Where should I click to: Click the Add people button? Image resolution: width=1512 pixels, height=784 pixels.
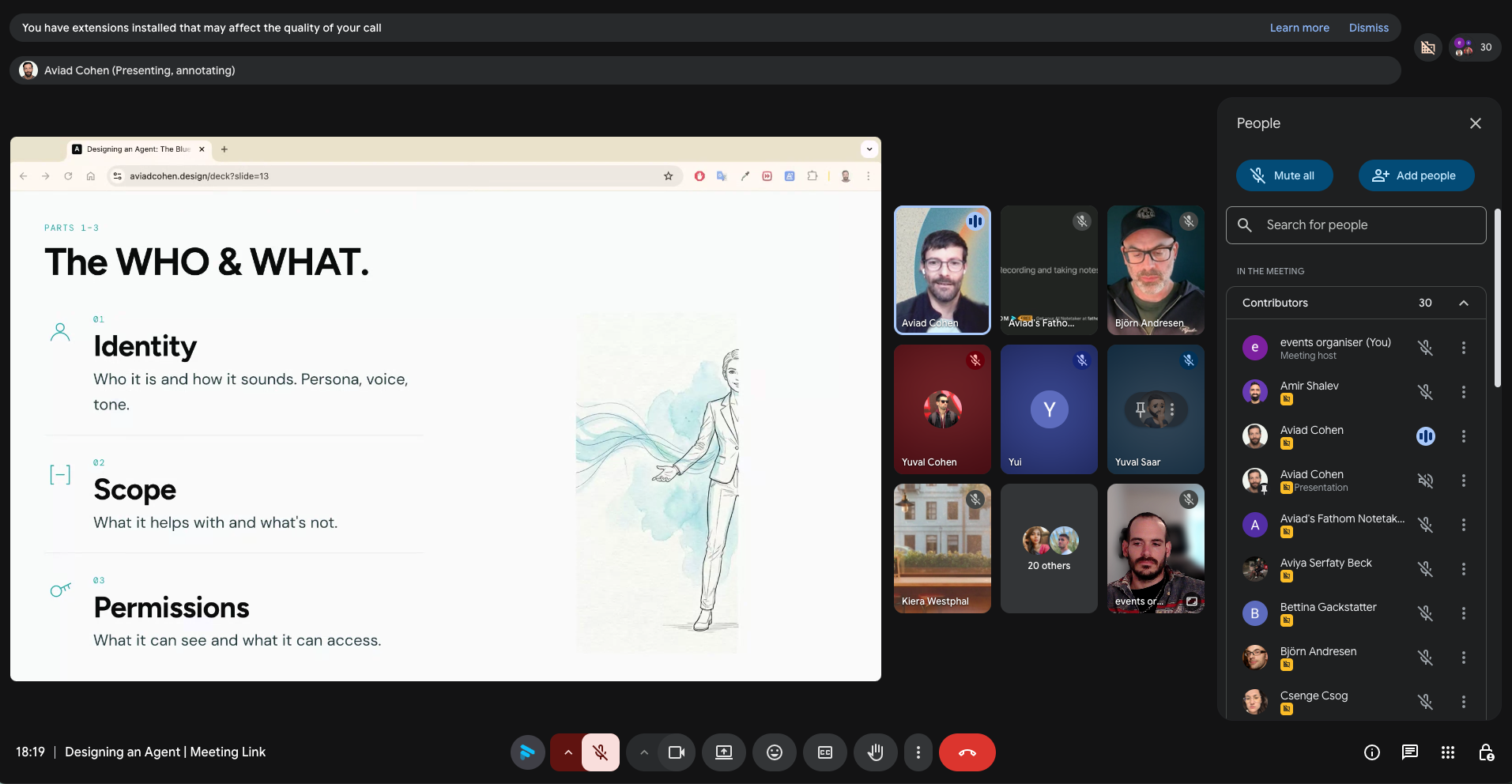click(1416, 175)
